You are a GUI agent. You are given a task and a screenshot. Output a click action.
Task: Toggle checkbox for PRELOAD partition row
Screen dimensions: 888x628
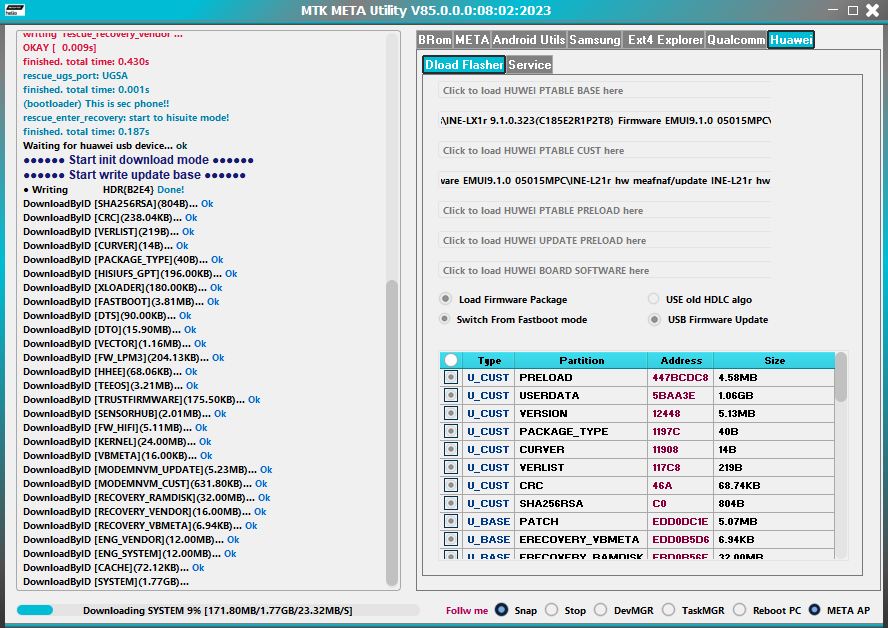tap(451, 377)
